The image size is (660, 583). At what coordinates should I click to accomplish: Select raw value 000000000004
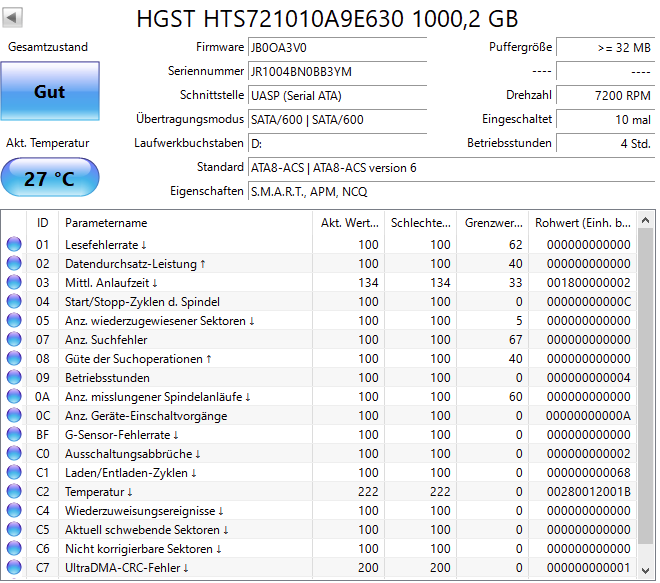tap(588, 378)
